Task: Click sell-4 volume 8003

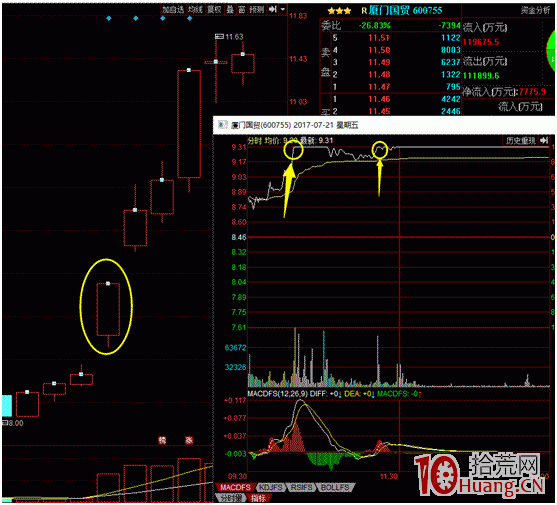Action: pos(450,50)
